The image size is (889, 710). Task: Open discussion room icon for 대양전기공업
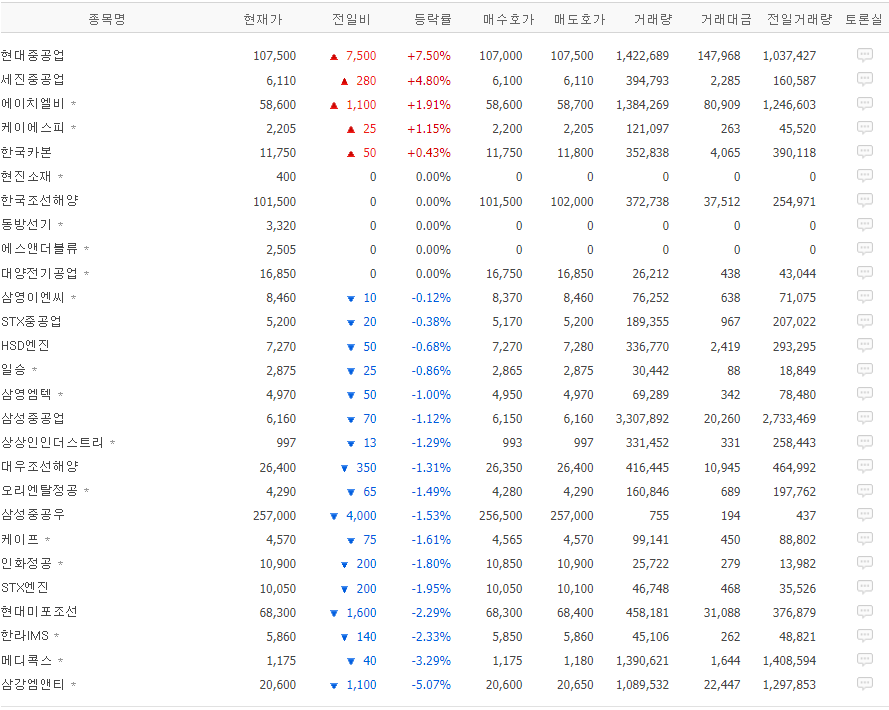click(865, 273)
